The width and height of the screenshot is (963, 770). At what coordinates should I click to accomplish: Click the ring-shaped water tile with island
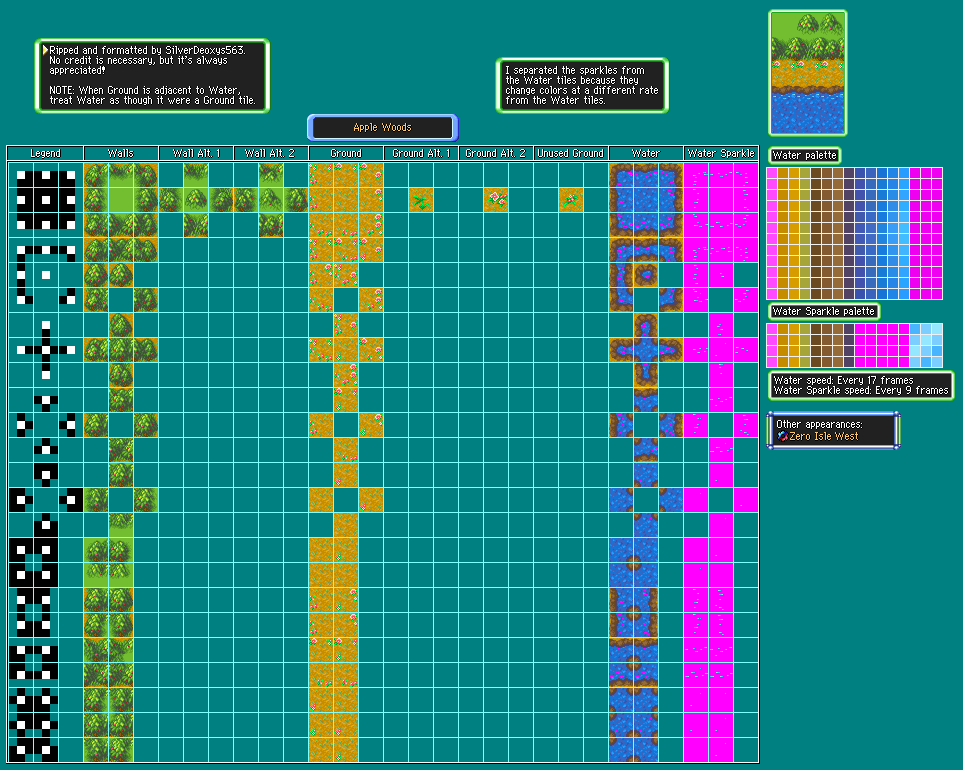(645, 275)
